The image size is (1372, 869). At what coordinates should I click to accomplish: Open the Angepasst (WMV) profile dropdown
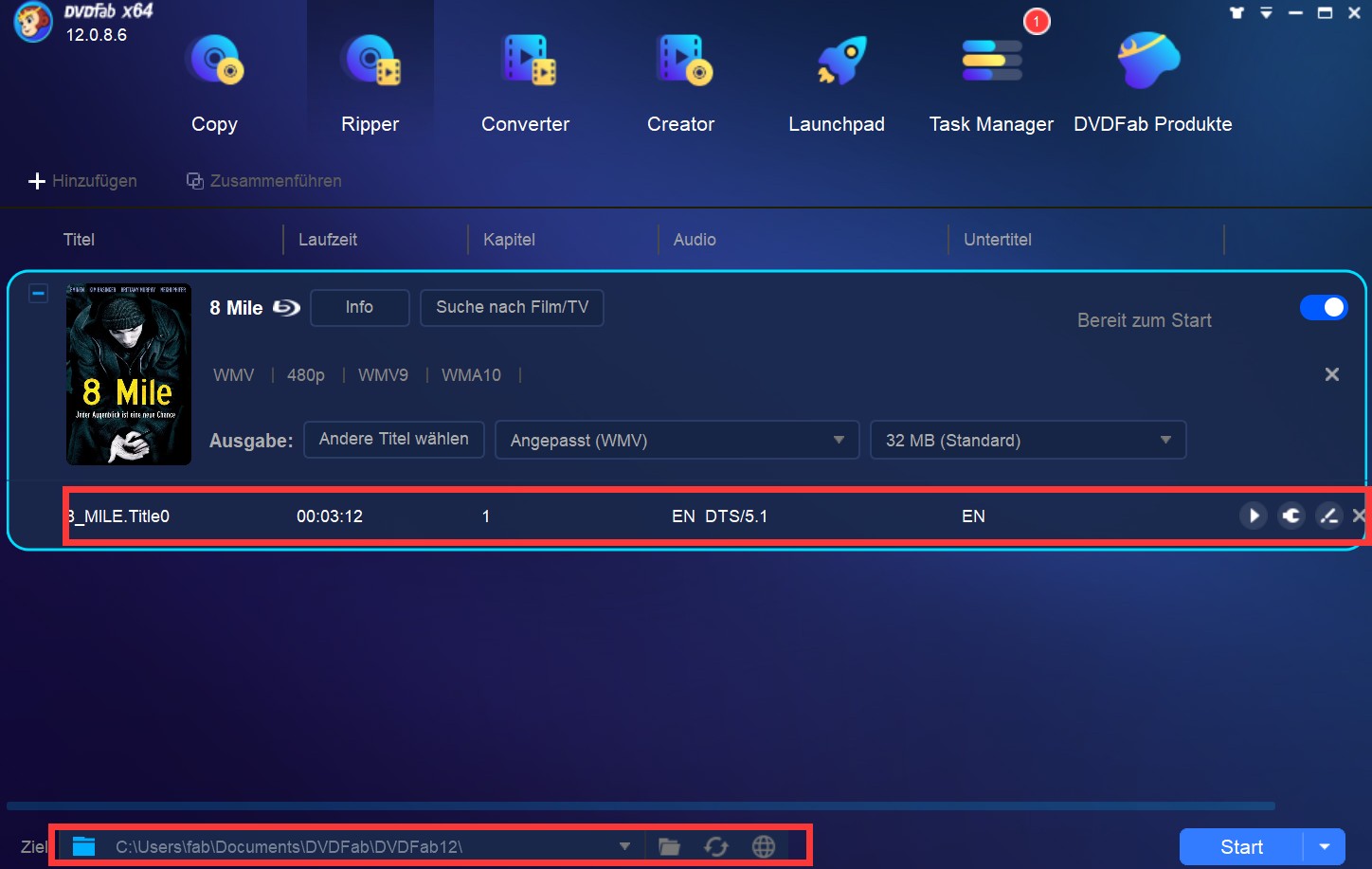tap(677, 440)
